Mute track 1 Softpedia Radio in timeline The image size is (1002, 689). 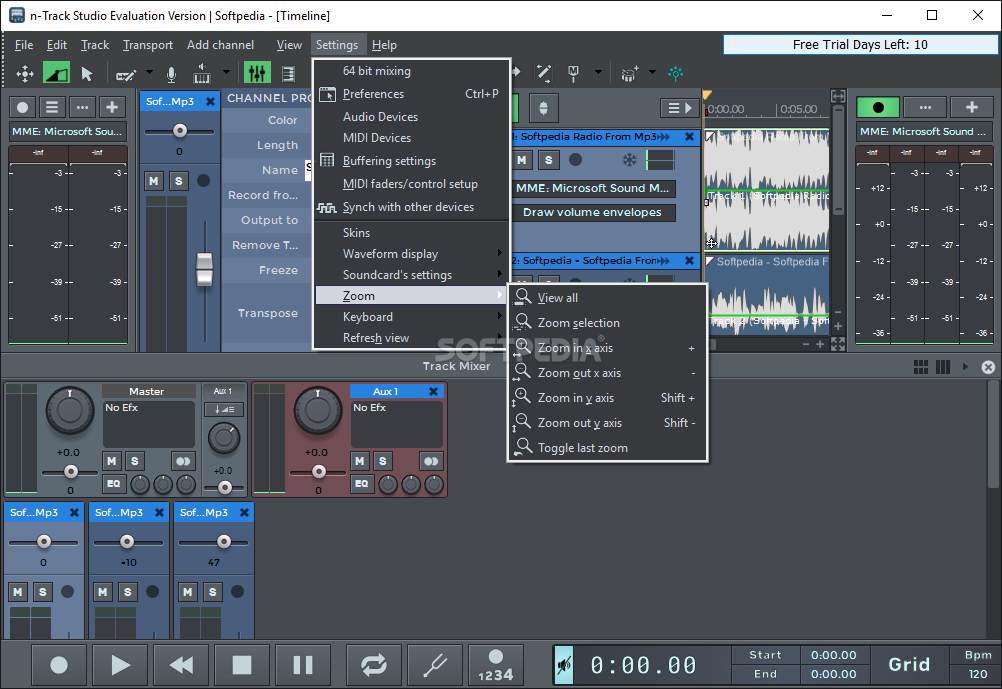tap(522, 160)
